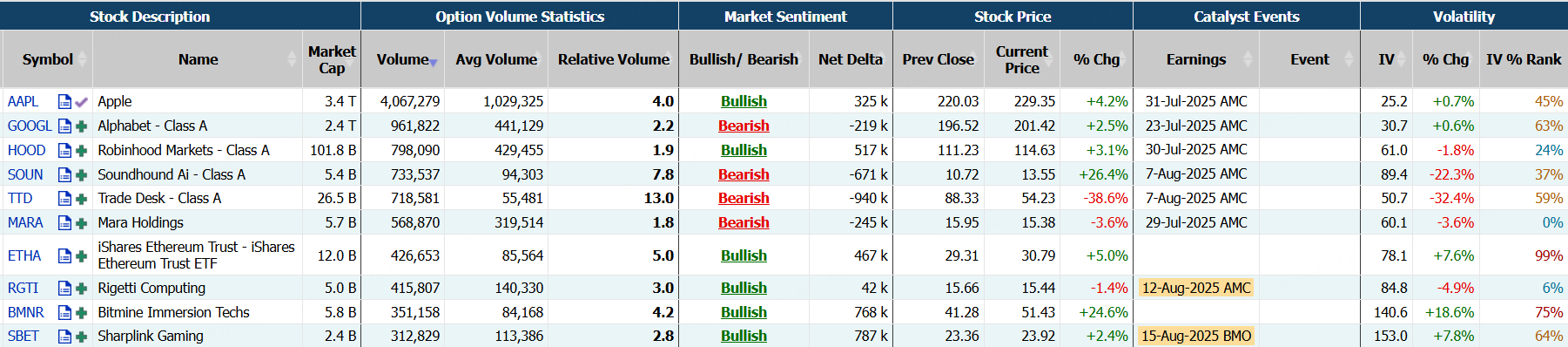Sort by the Earnings column header

[1195, 59]
